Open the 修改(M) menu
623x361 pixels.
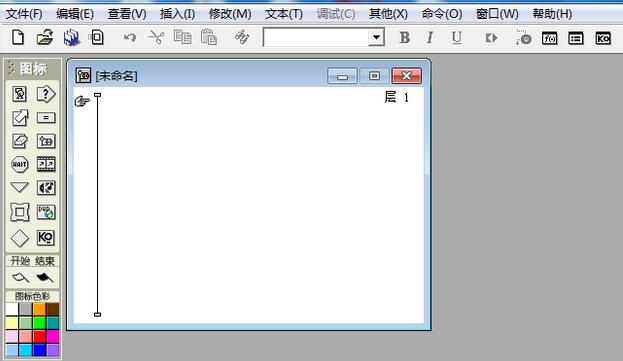[230, 14]
